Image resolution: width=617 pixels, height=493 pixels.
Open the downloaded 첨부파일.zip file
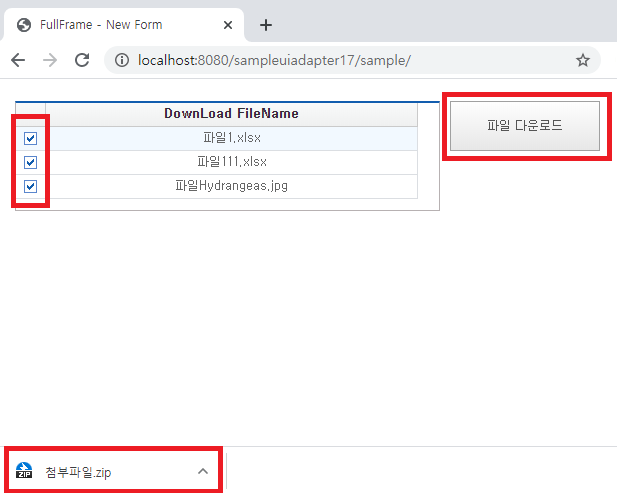click(78, 472)
